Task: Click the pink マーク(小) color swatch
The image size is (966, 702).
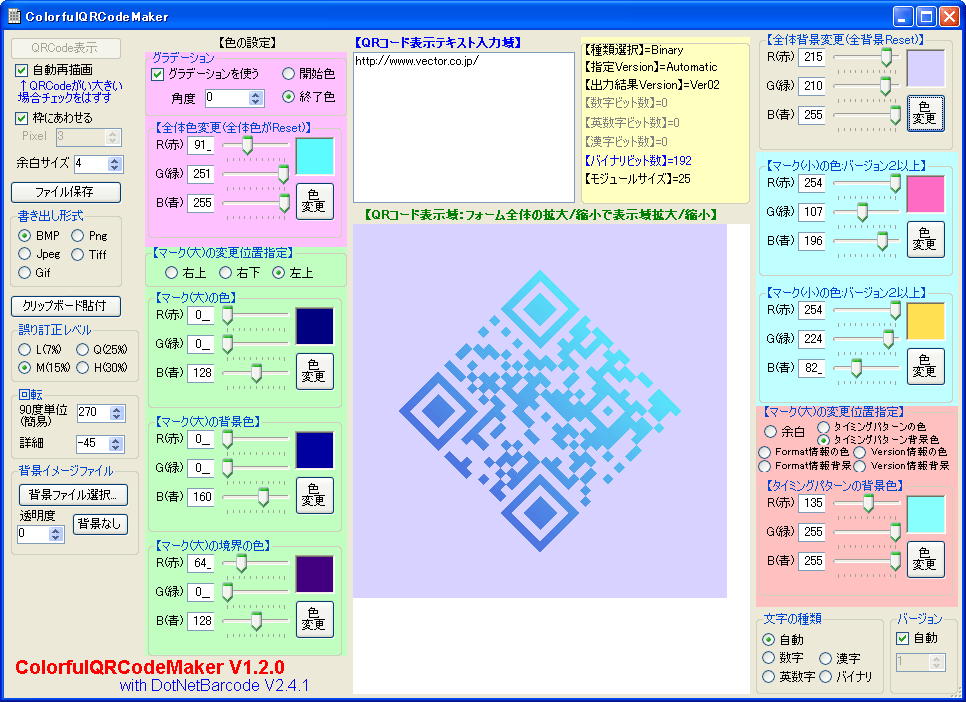Action: coord(925,194)
